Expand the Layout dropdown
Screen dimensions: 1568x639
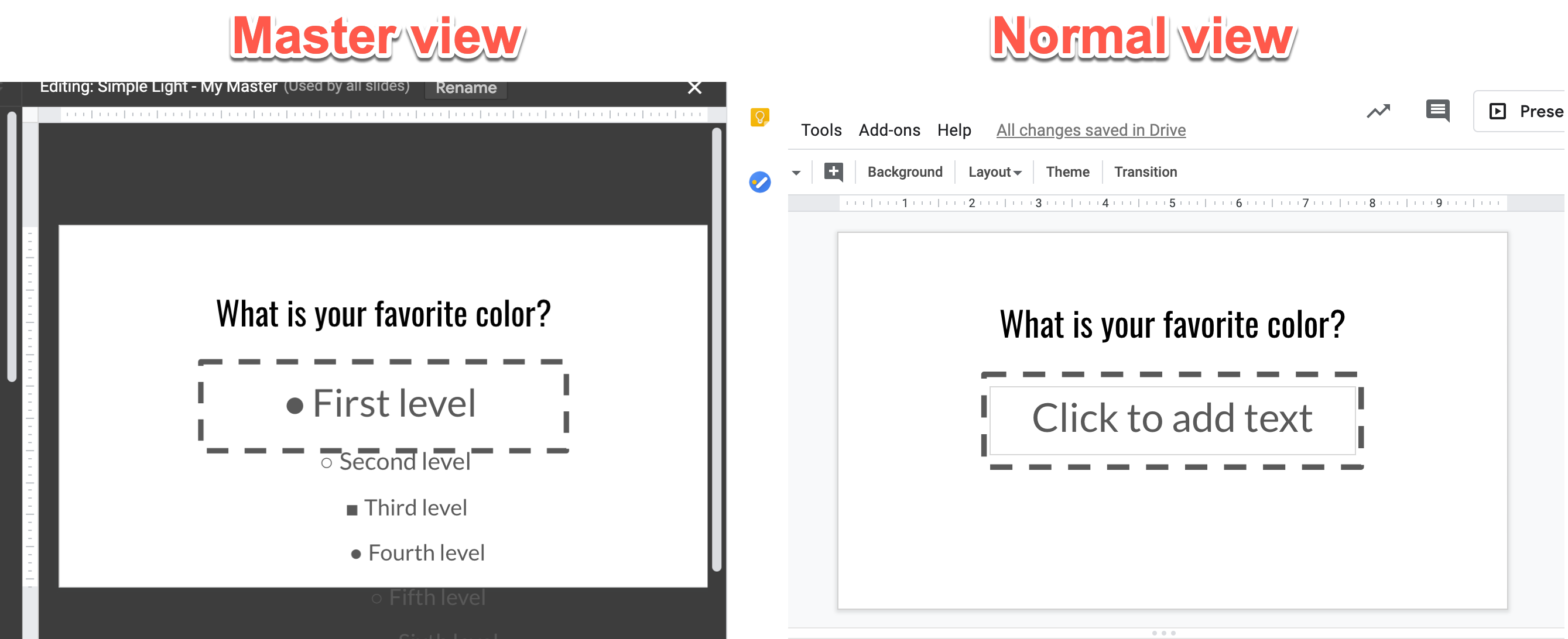pyautogui.click(x=994, y=171)
